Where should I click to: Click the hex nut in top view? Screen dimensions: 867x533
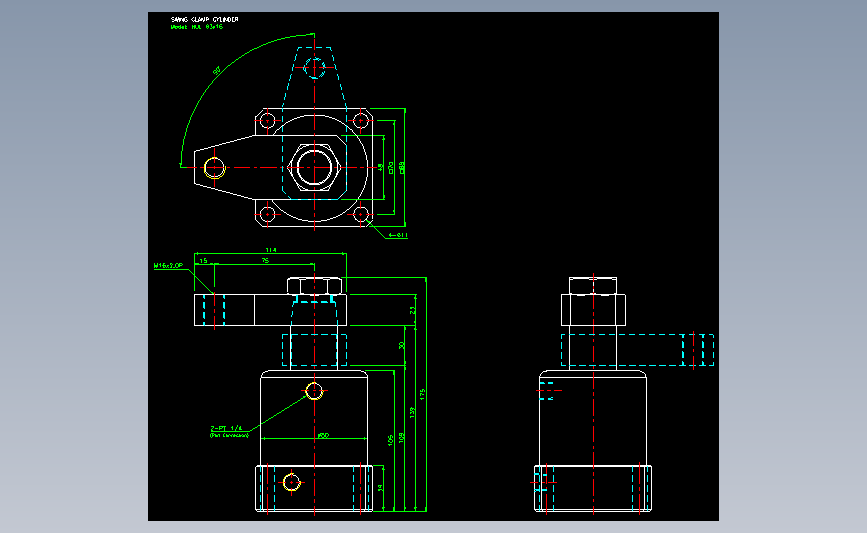pyautogui.click(x=314, y=167)
